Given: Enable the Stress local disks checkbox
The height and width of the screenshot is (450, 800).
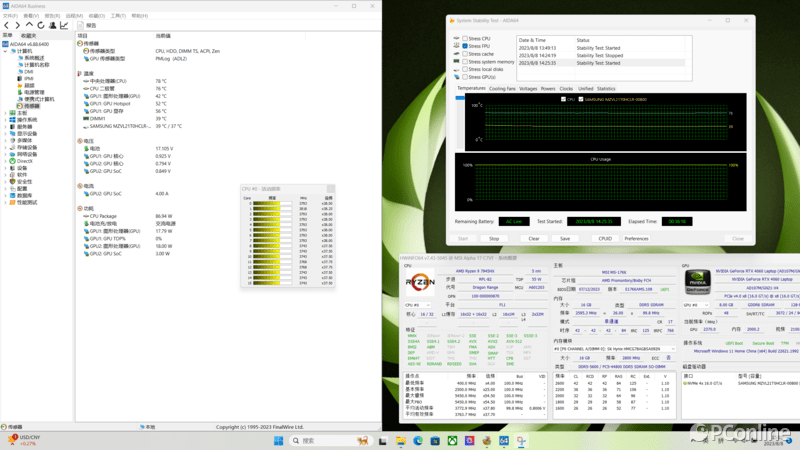Looking at the screenshot, I should [x=465, y=69].
